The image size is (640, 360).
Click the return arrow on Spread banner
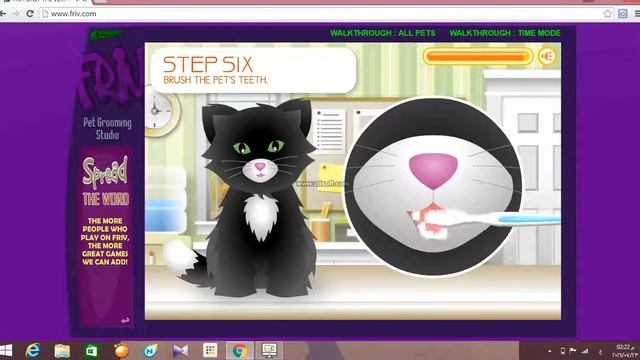[125, 320]
